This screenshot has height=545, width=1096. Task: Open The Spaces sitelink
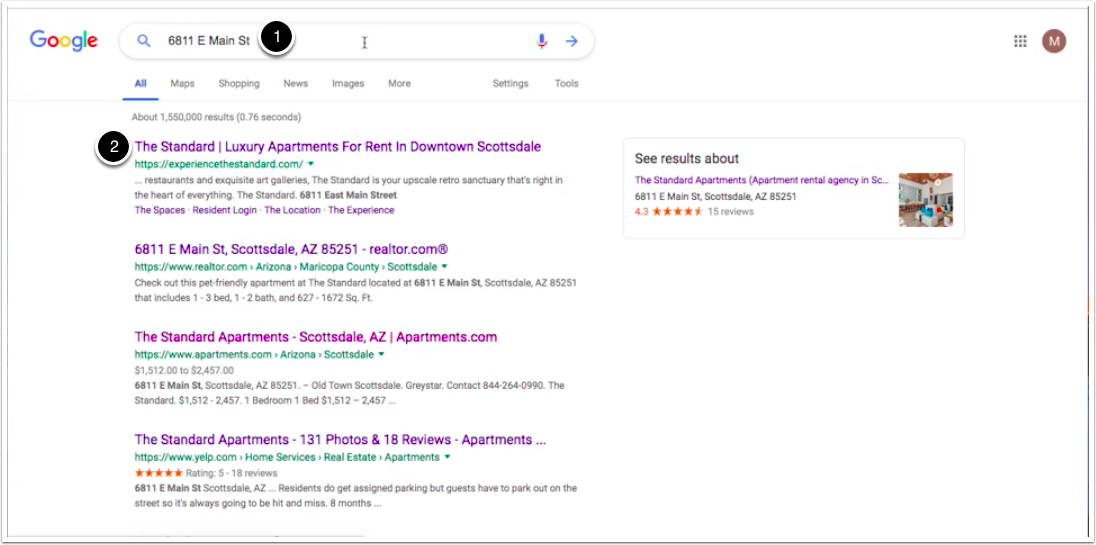coord(160,210)
